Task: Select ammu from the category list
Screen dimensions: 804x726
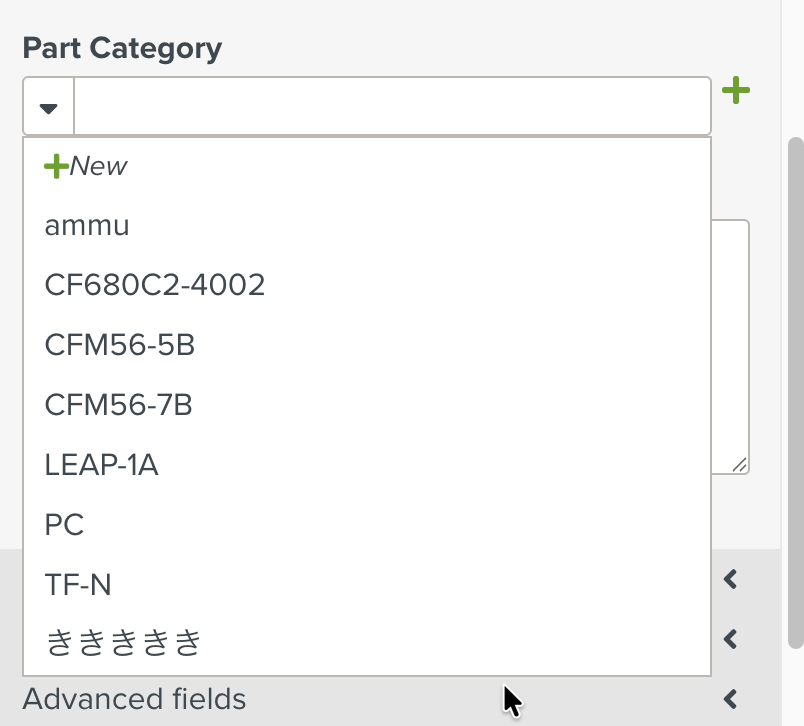Action: [367, 226]
